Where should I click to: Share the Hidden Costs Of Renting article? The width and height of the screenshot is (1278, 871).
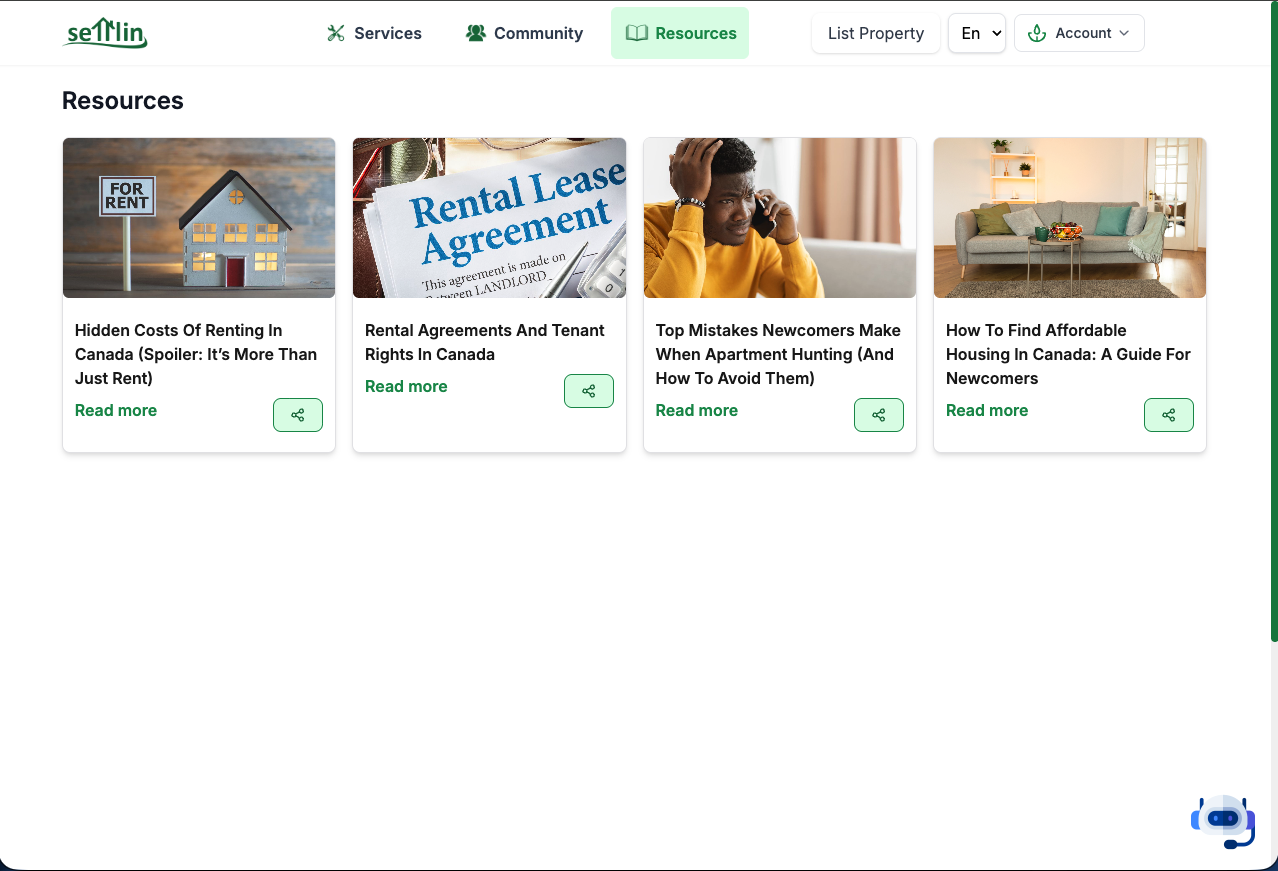point(298,415)
